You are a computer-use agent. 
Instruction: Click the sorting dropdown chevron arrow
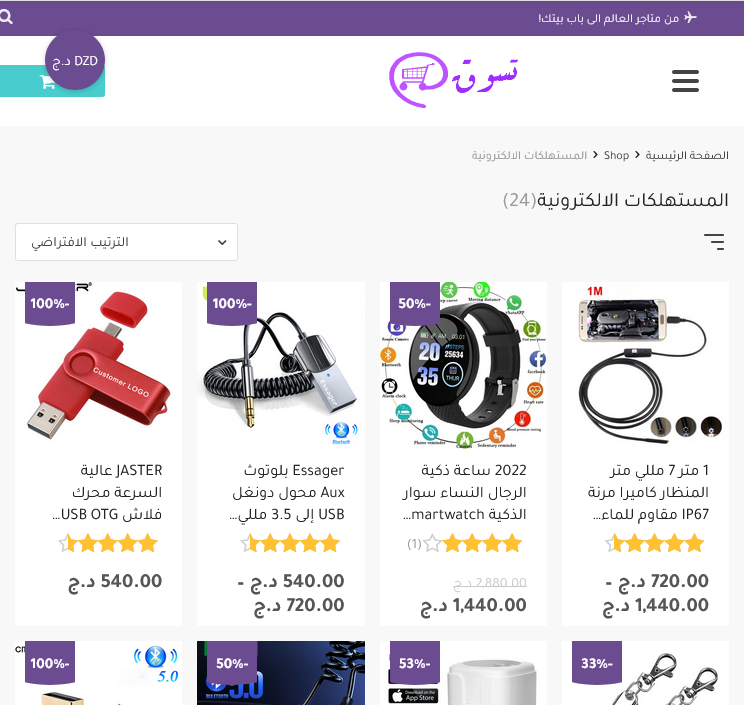222,242
